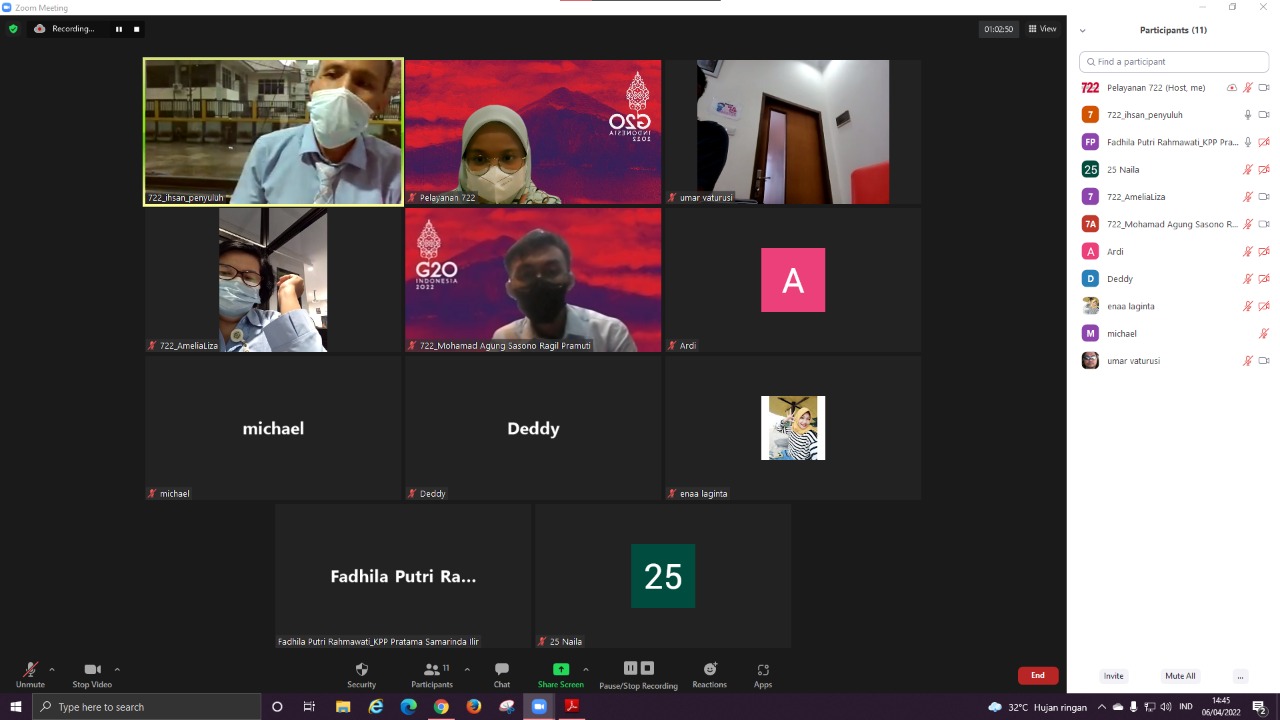Click the stop recording square at top
The width and height of the screenshot is (1280, 720).
[137, 29]
